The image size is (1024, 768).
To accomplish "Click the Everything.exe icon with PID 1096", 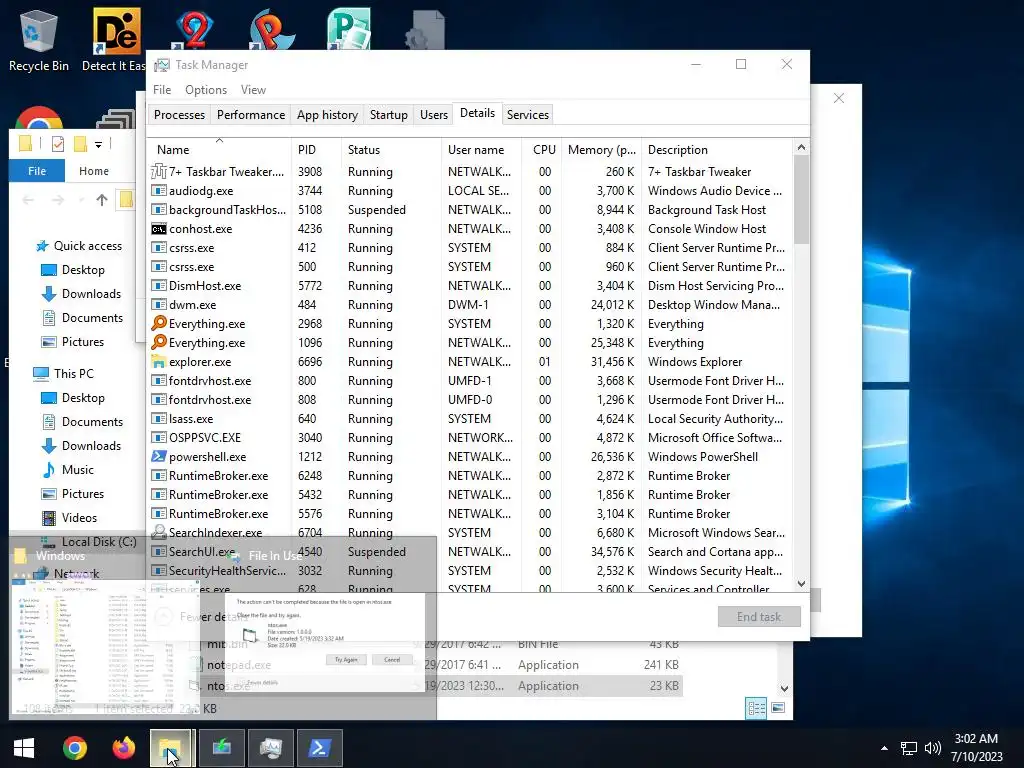I will (159, 342).
